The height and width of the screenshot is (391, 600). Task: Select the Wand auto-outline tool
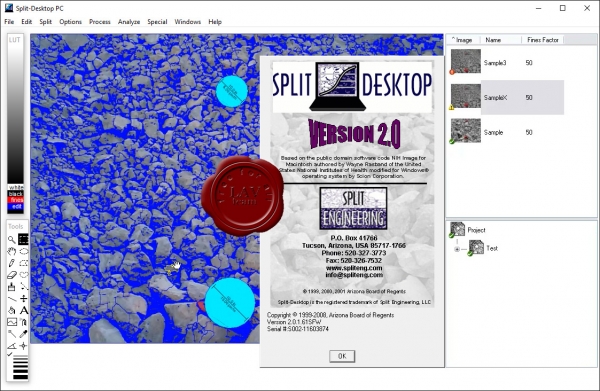[12, 334]
